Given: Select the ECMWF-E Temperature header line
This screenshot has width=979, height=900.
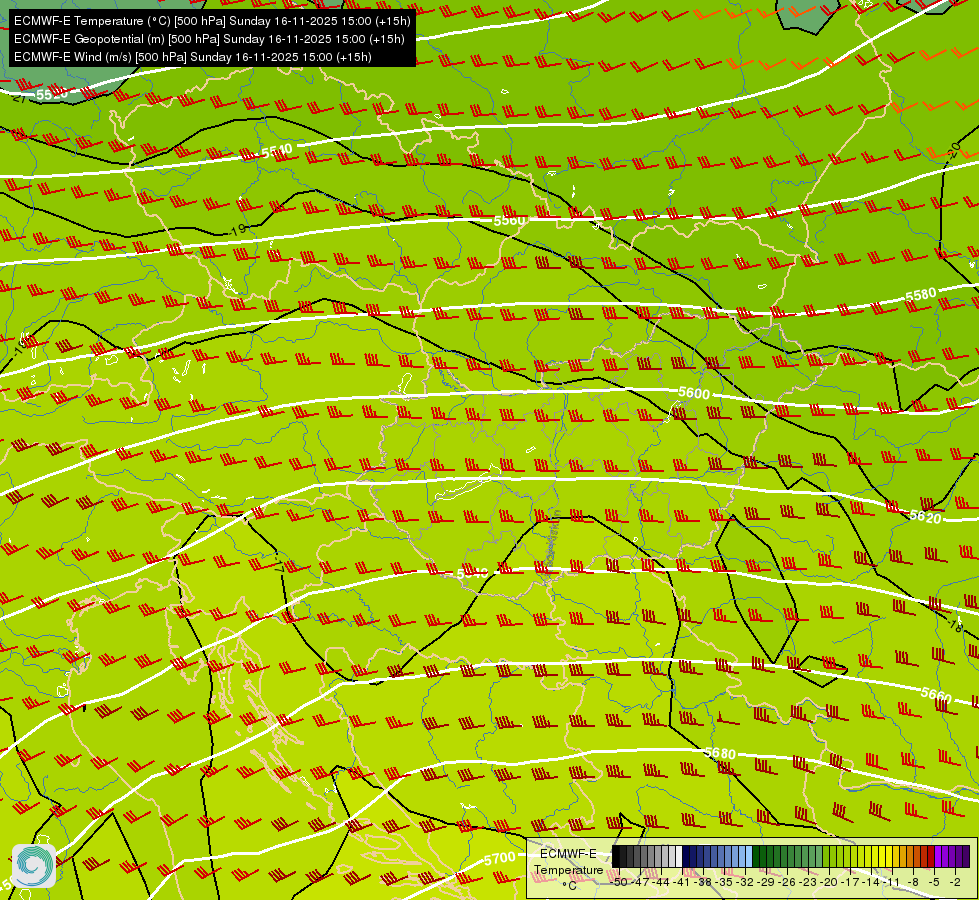Looking at the screenshot, I should point(212,21).
